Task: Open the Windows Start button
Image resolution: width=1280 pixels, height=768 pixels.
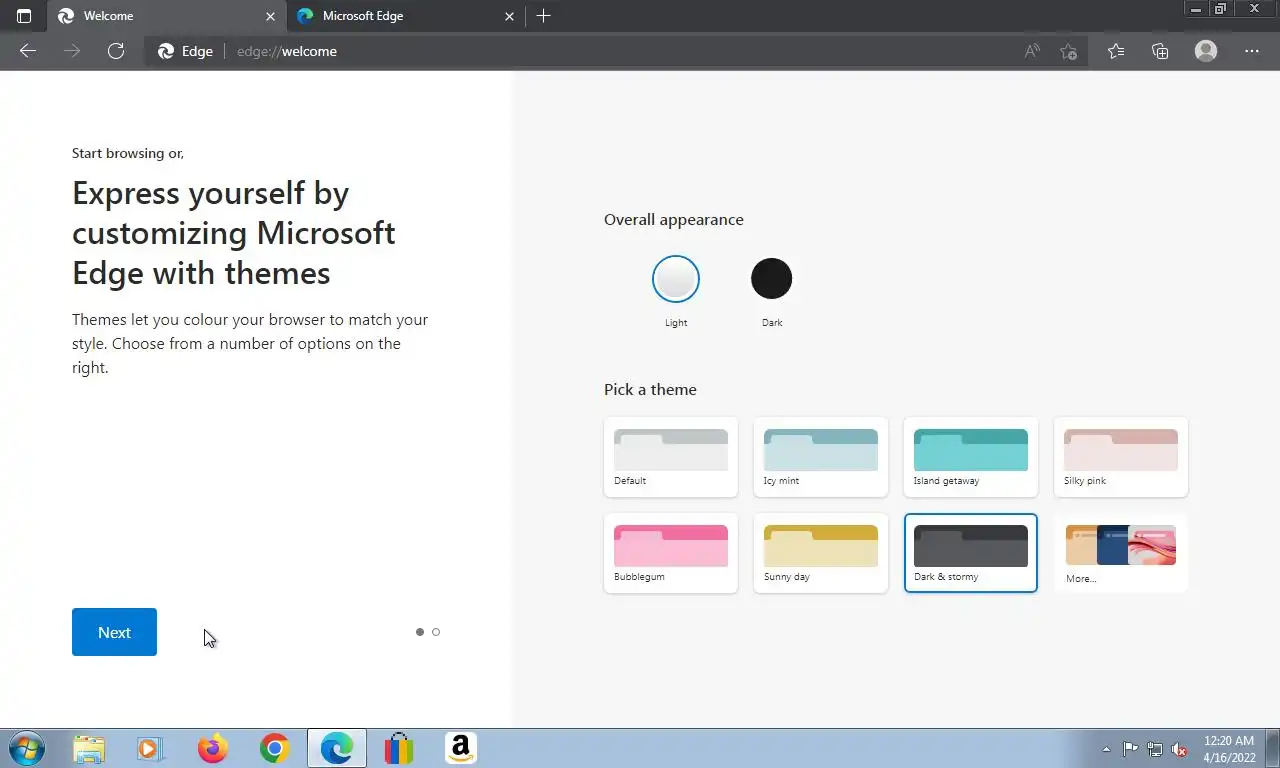Action: [26, 748]
